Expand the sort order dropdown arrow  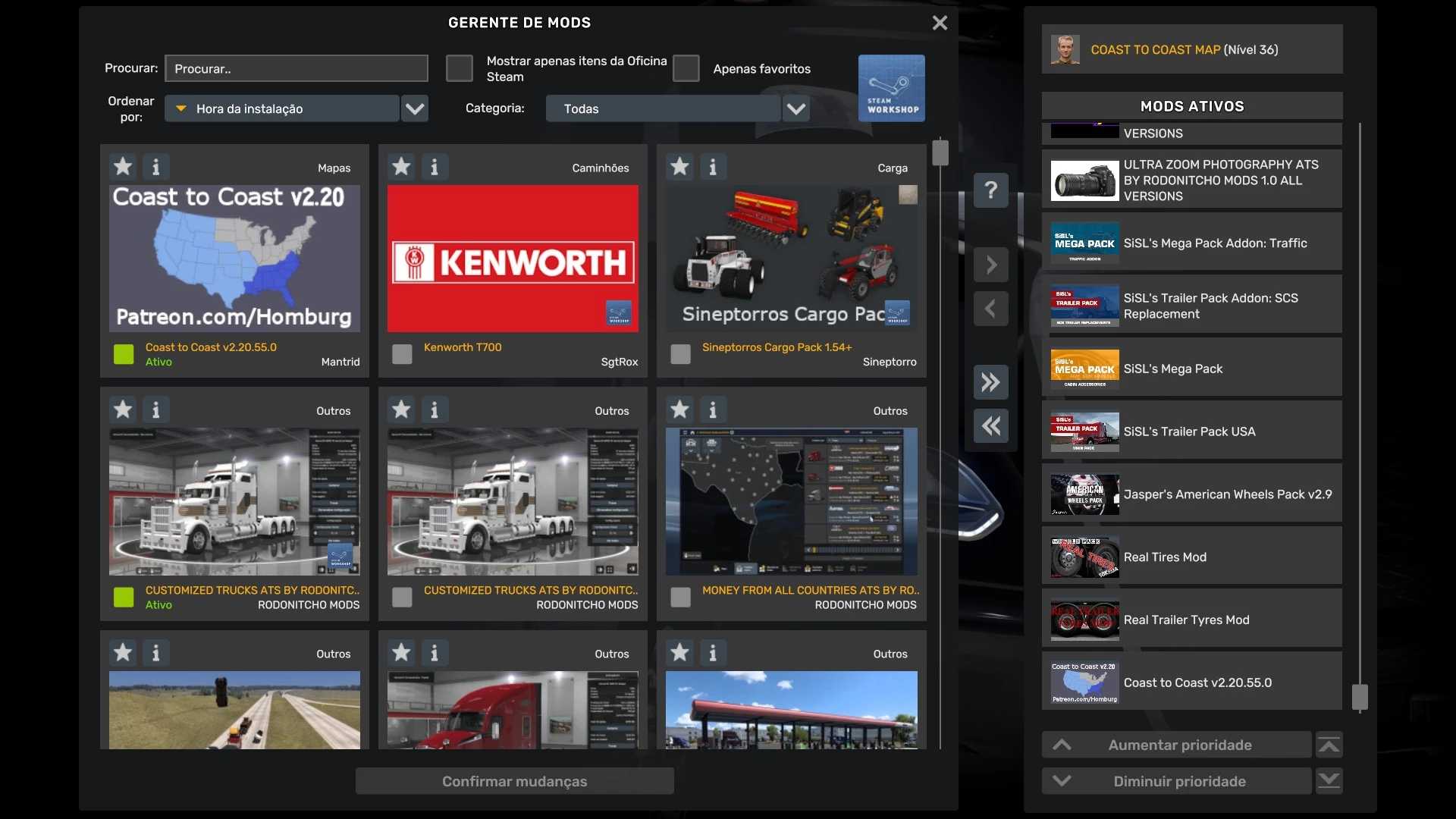coord(414,108)
